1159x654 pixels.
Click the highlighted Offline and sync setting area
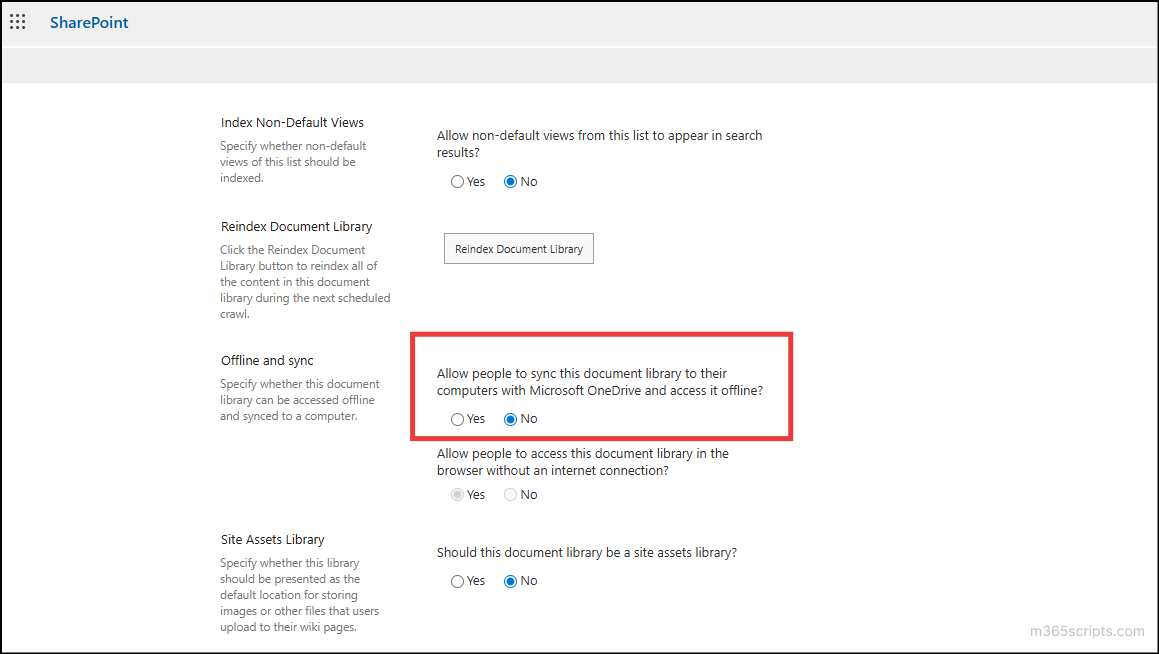click(601, 386)
